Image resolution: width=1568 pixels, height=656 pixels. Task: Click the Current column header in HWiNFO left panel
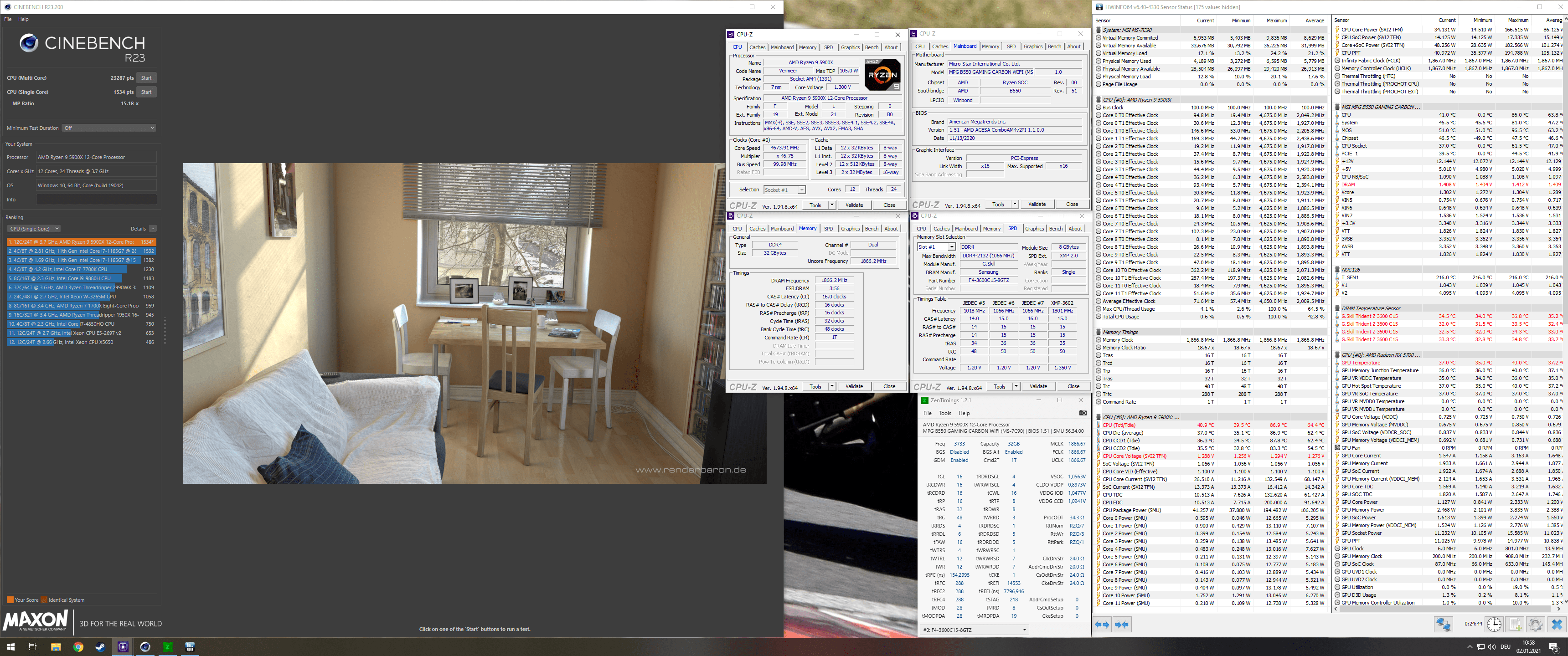(1205, 20)
